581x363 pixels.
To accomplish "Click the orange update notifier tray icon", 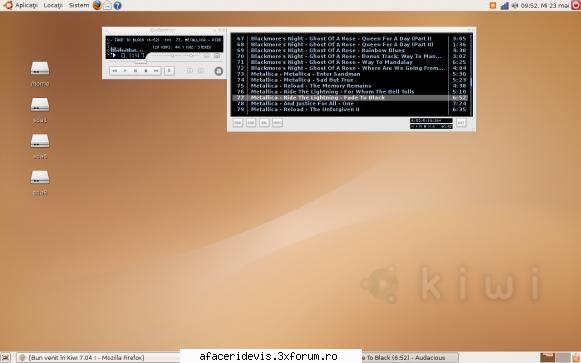I will point(493,6).
